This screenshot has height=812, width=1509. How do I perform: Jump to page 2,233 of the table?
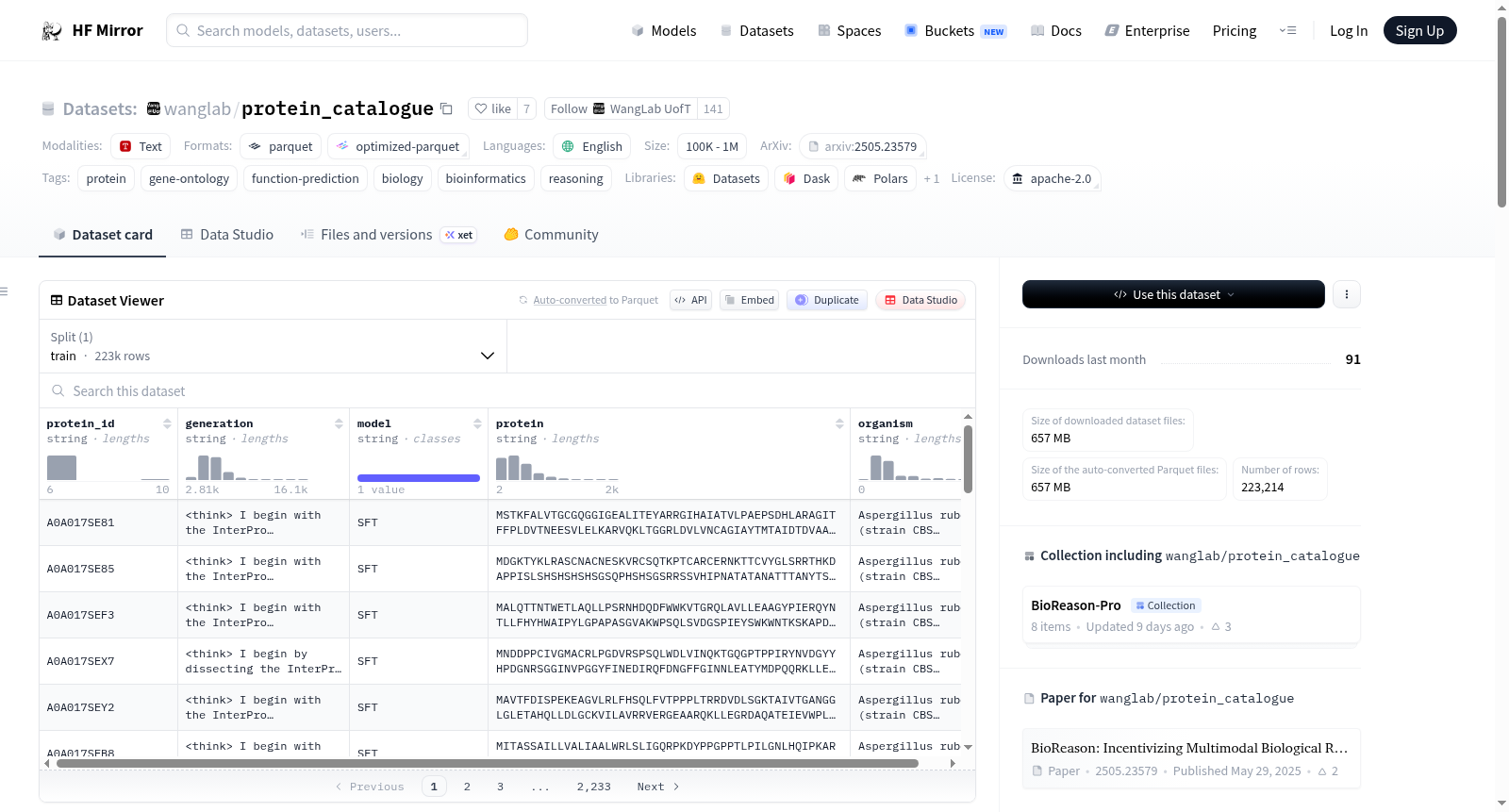[594, 787]
